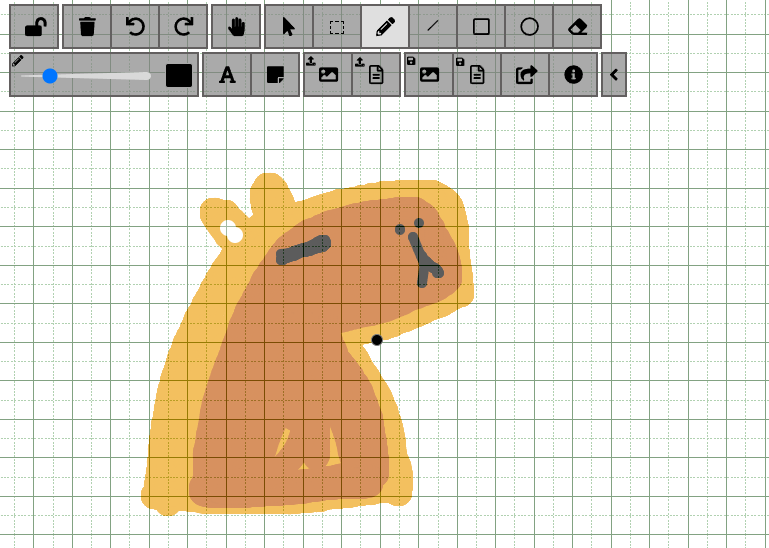Choose the dashed rectangle selection tool

click(x=337, y=27)
